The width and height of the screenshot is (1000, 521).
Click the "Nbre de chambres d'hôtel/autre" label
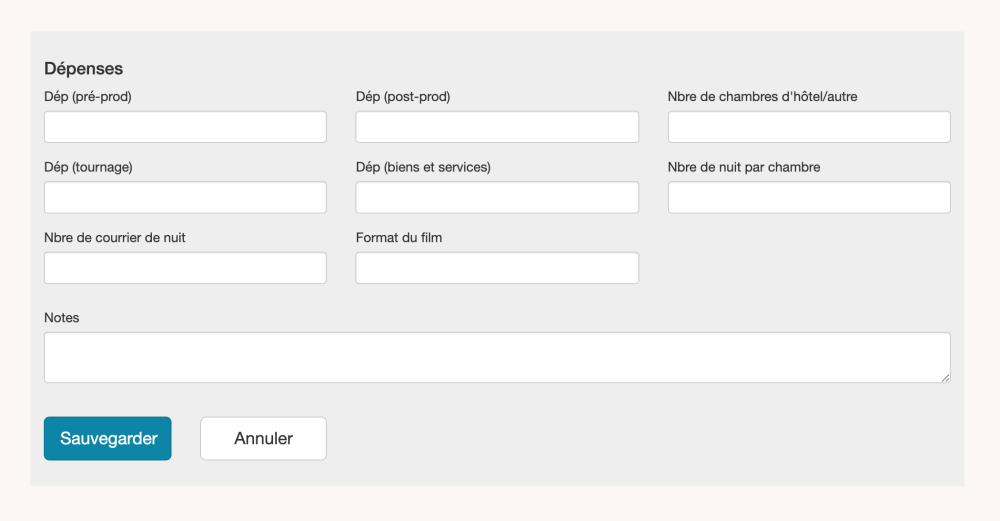tap(762, 97)
